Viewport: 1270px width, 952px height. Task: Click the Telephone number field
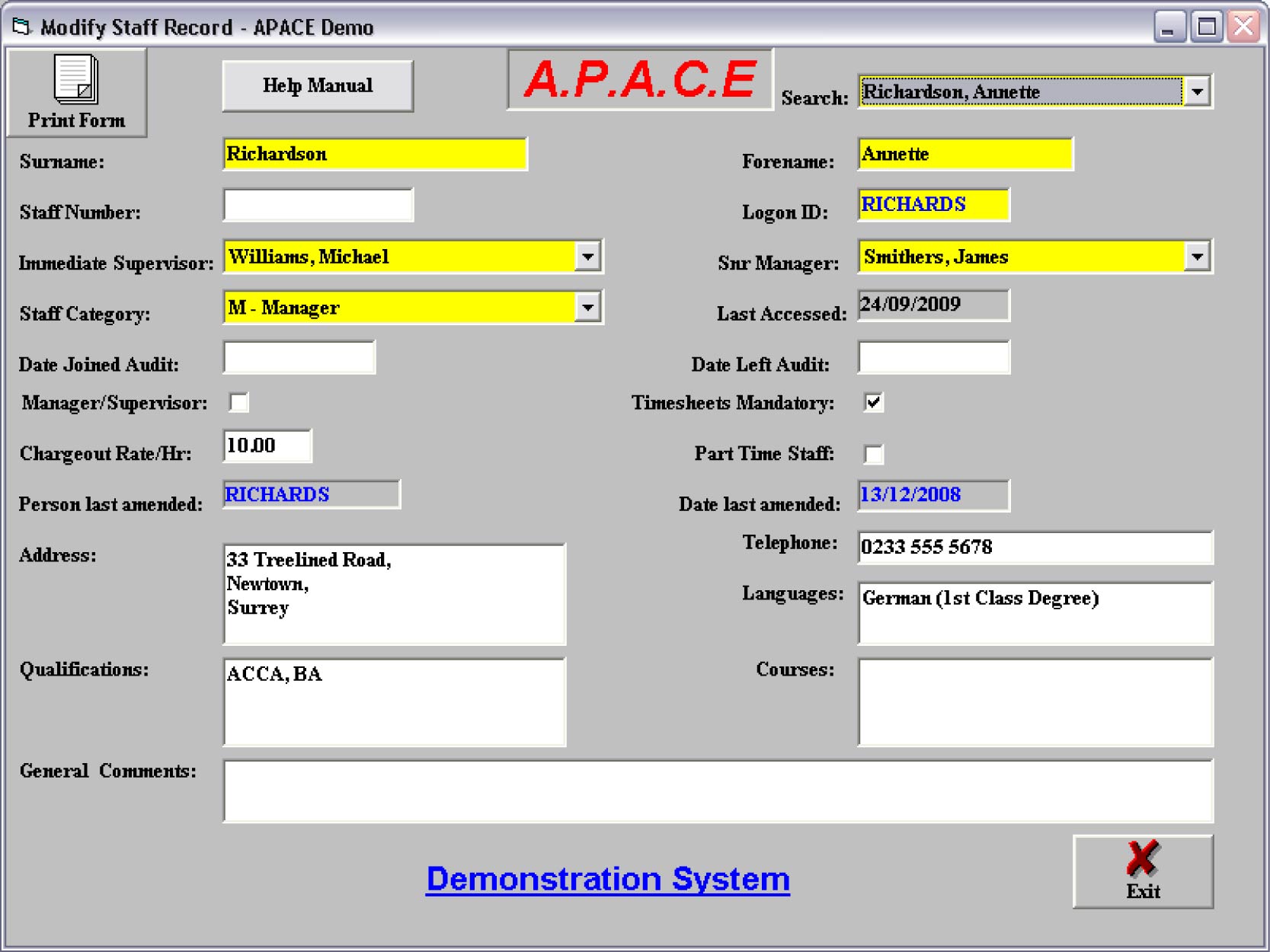point(1035,547)
